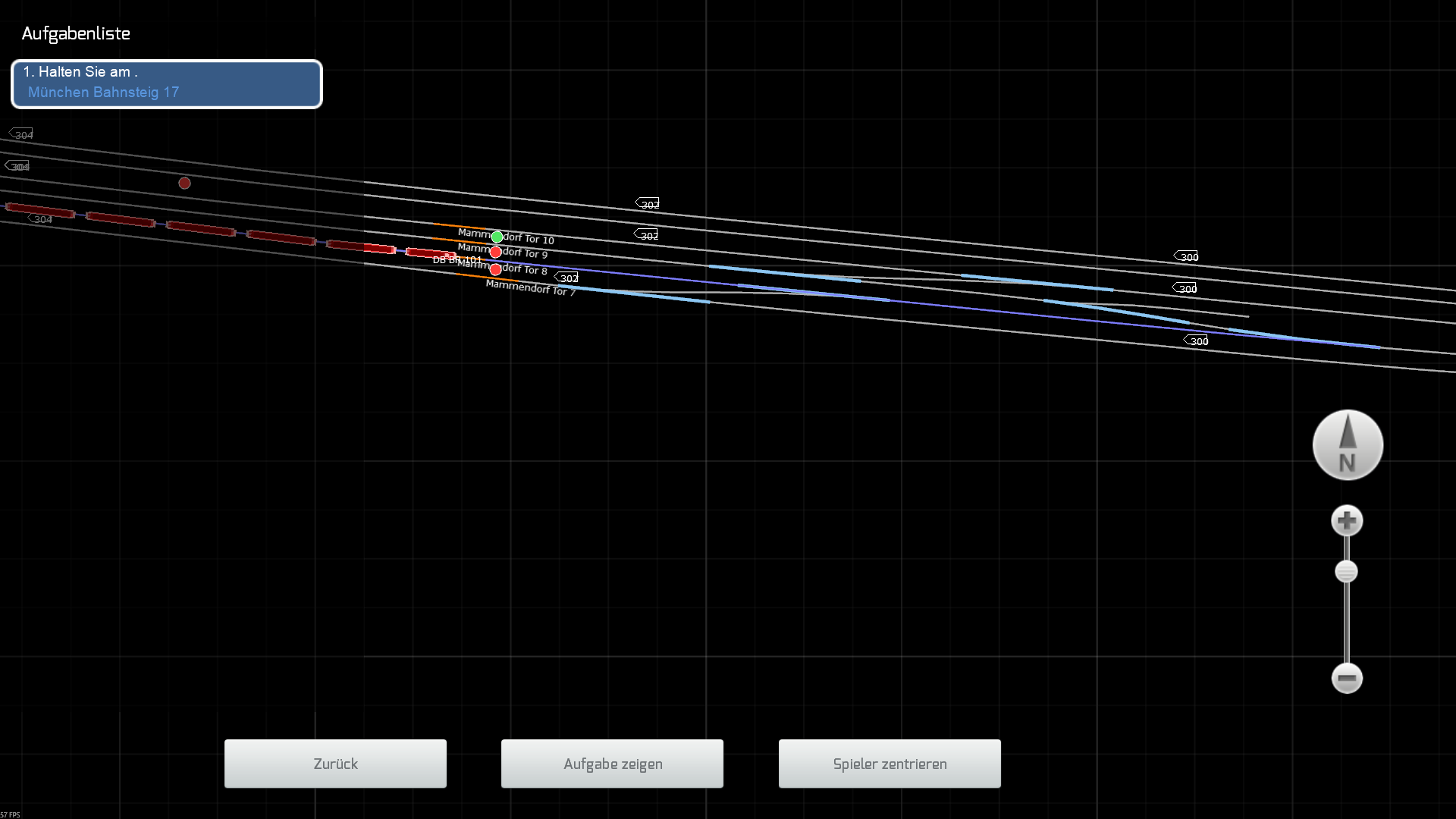Click the DB BR 101 locomotive label
The height and width of the screenshot is (819, 1456).
457,260
